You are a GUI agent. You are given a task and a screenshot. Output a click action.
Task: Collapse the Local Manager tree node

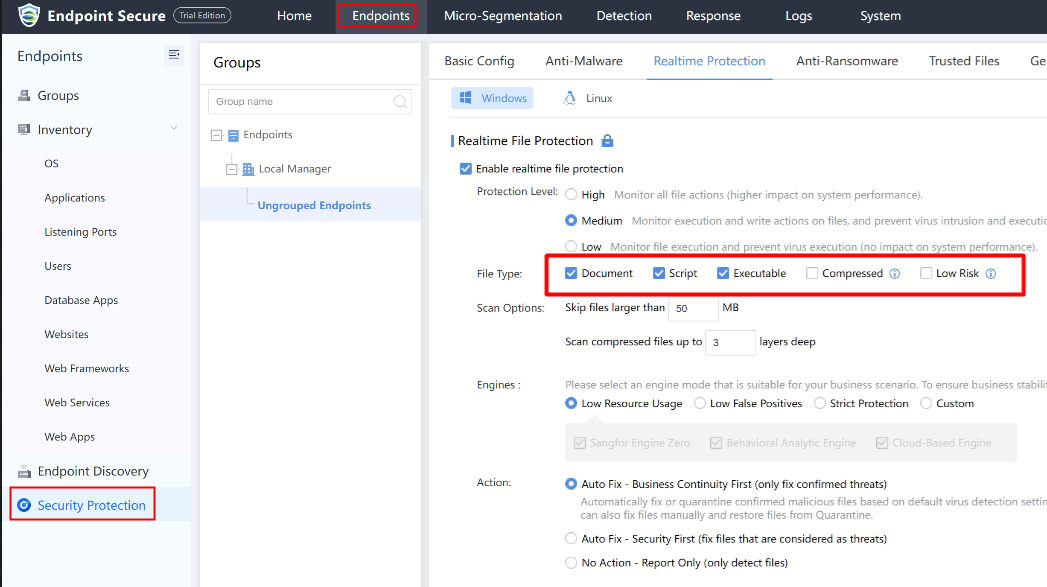(231, 169)
